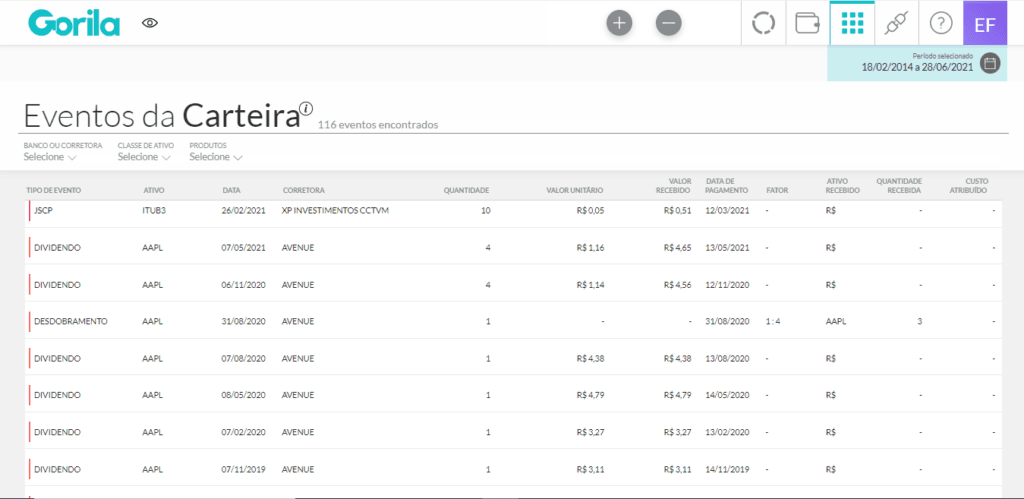Click the ITUB3 asset cell
Screen dimensions: 1024x499
tap(152, 211)
